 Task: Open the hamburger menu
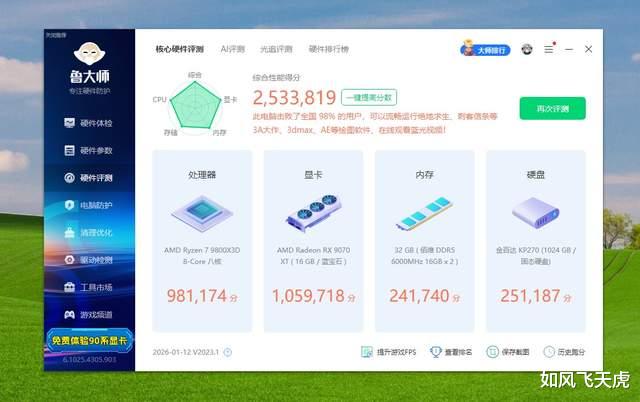tap(549, 49)
